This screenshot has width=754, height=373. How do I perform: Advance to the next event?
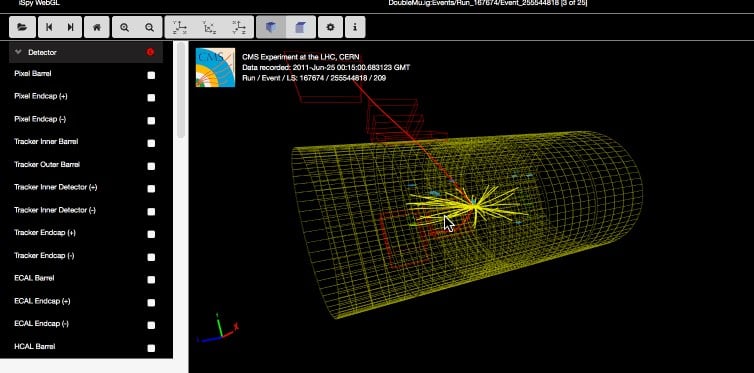click(71, 27)
